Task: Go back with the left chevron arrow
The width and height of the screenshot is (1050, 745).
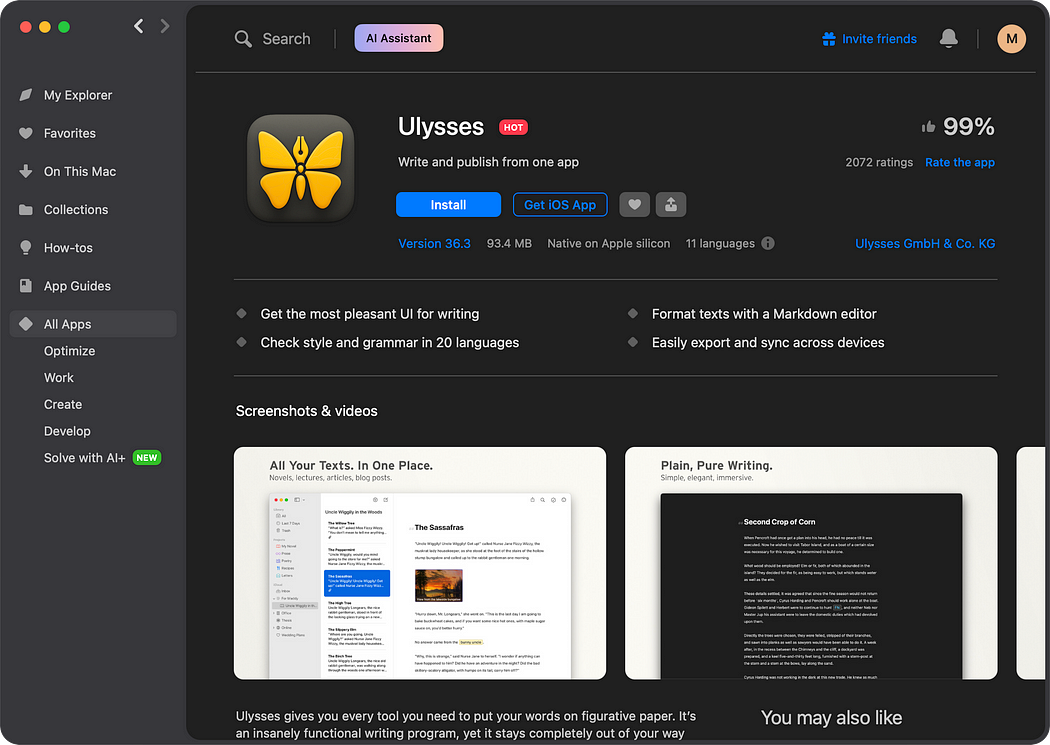Action: [139, 26]
